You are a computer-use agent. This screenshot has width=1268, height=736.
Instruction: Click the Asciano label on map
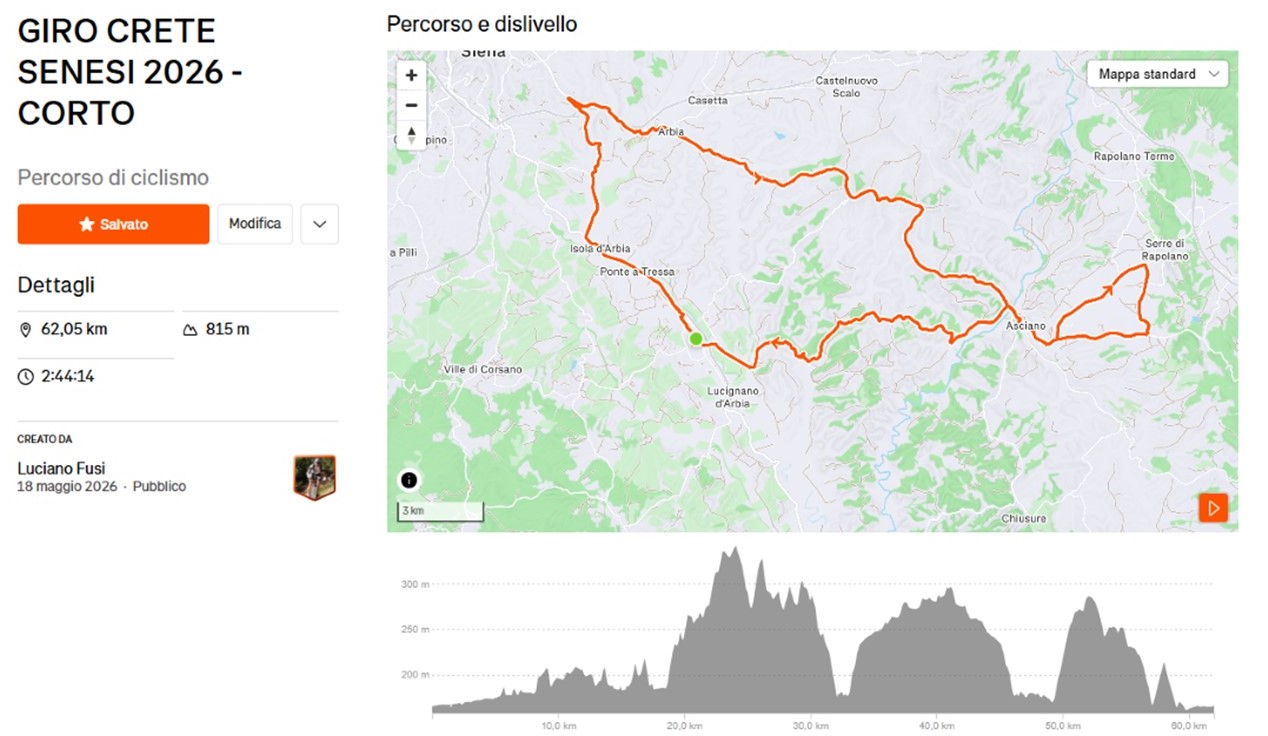tap(1026, 326)
